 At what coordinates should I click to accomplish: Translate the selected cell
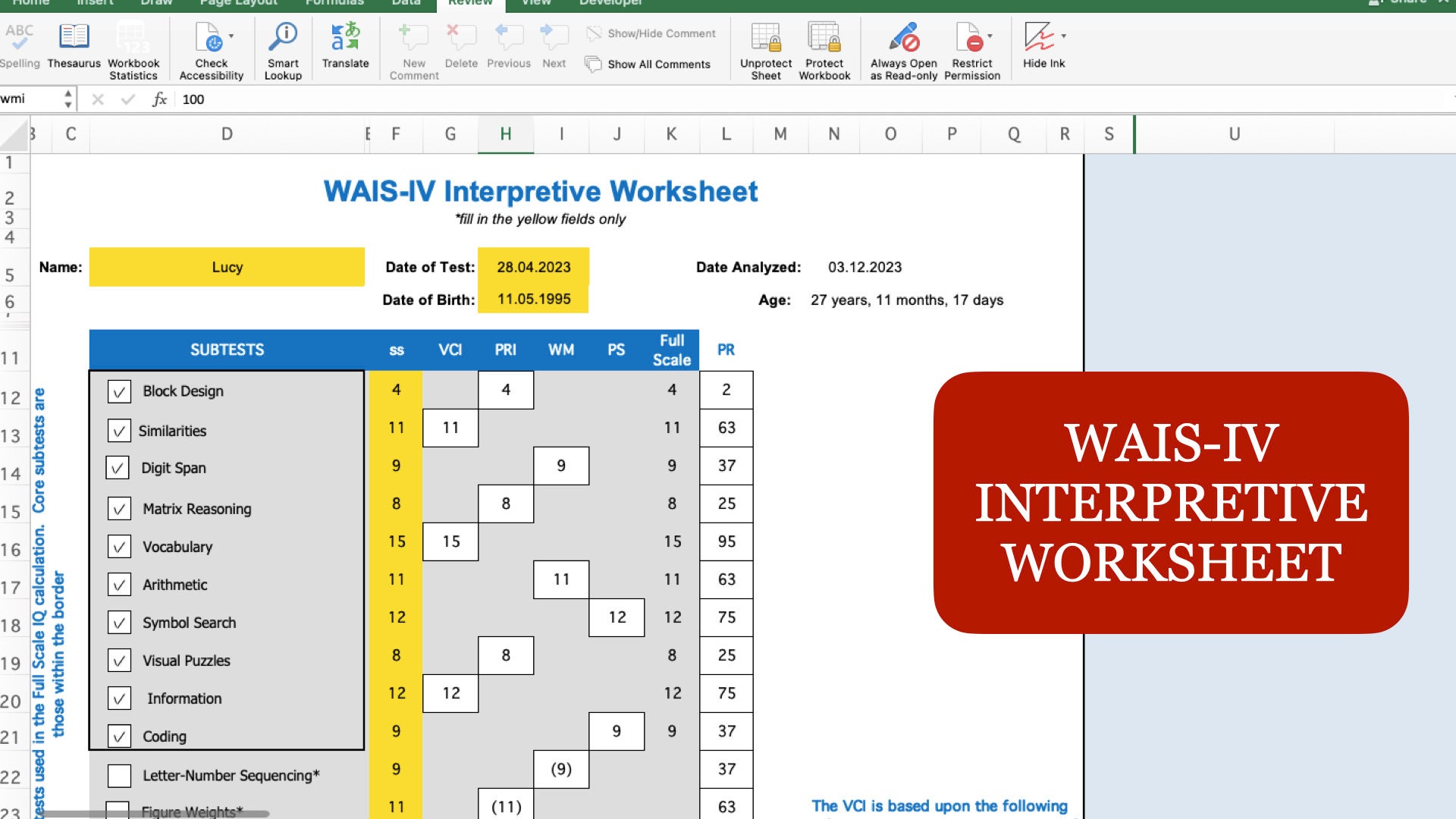[x=345, y=44]
